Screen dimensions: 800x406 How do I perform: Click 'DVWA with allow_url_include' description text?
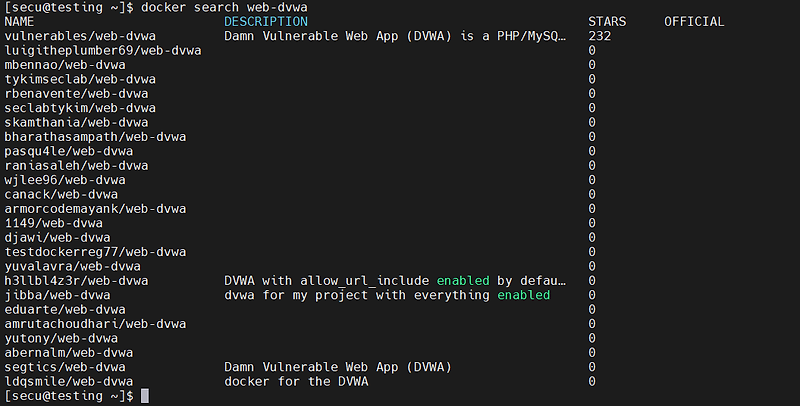(x=327, y=281)
